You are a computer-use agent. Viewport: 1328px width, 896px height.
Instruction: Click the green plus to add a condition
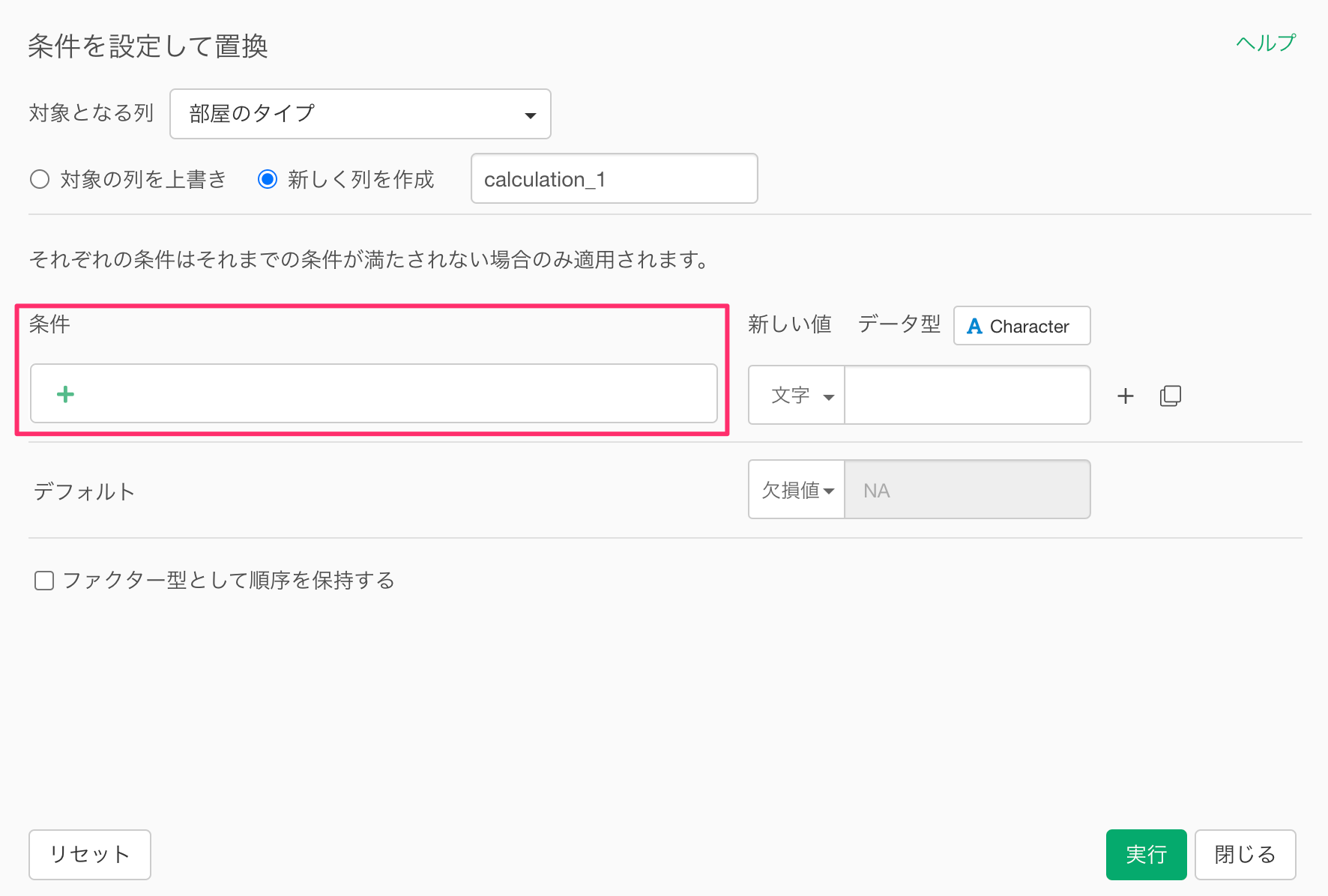click(x=65, y=394)
